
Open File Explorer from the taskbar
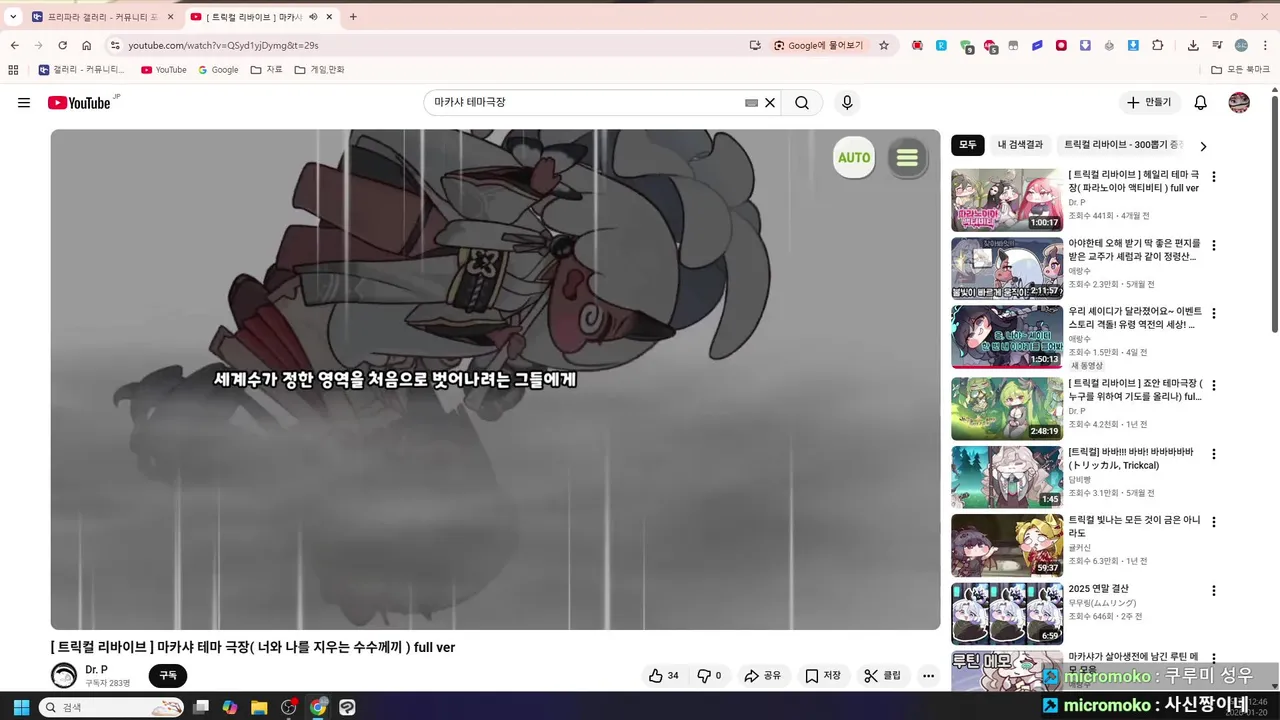[x=259, y=707]
